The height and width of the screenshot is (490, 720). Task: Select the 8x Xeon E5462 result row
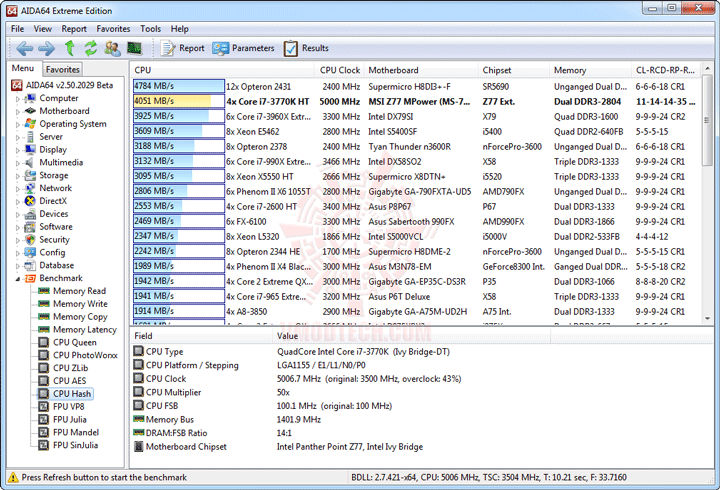click(417, 131)
